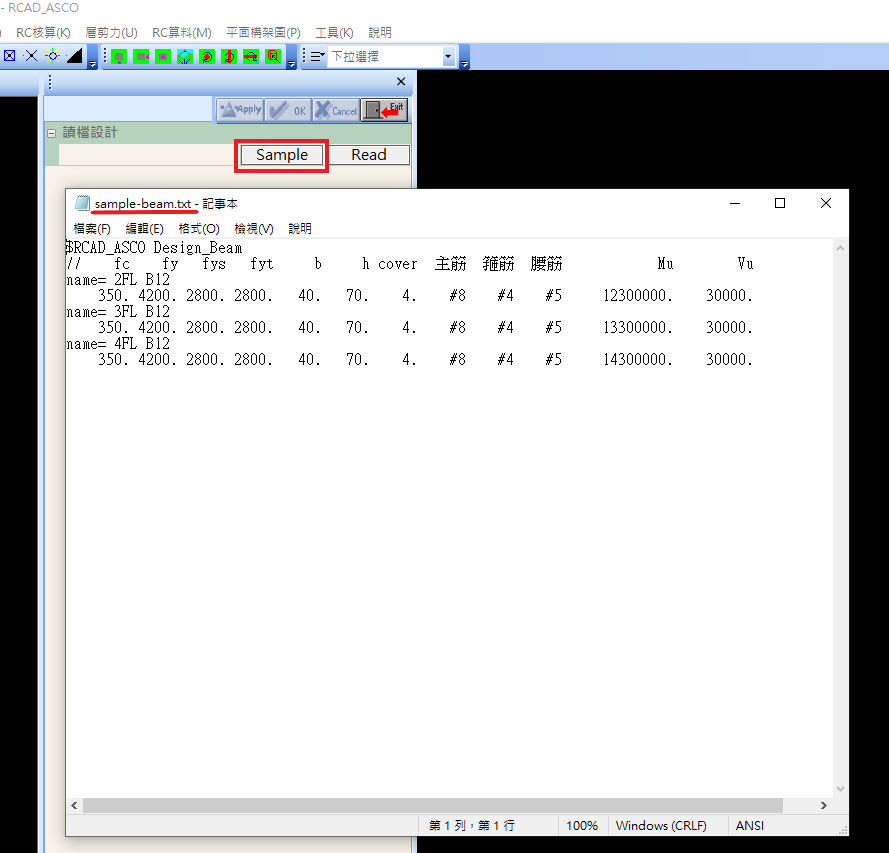Close the sample-beam.txt Notepad window
Viewport: 889px width, 853px height.
(x=826, y=203)
